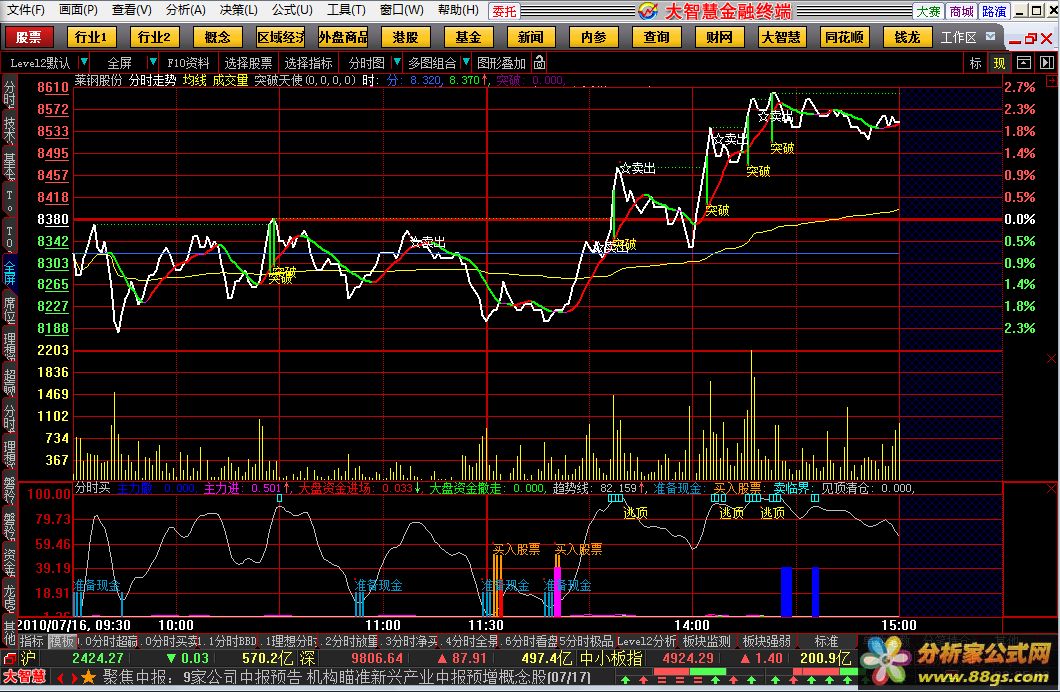This screenshot has width=1060, height=692.
Task: Click the 同花顺 button
Action: pos(844,37)
